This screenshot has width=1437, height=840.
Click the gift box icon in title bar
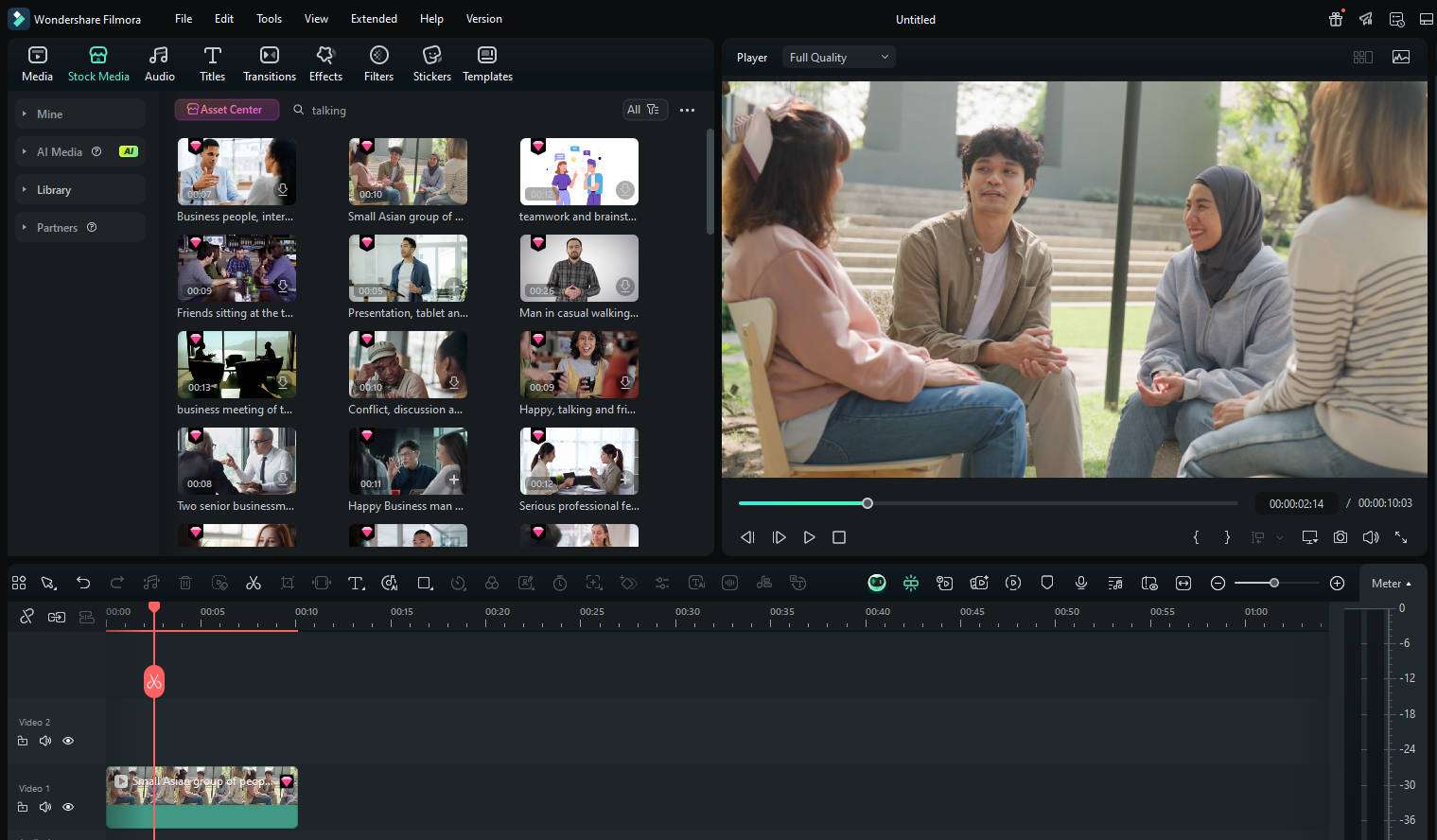tap(1336, 19)
